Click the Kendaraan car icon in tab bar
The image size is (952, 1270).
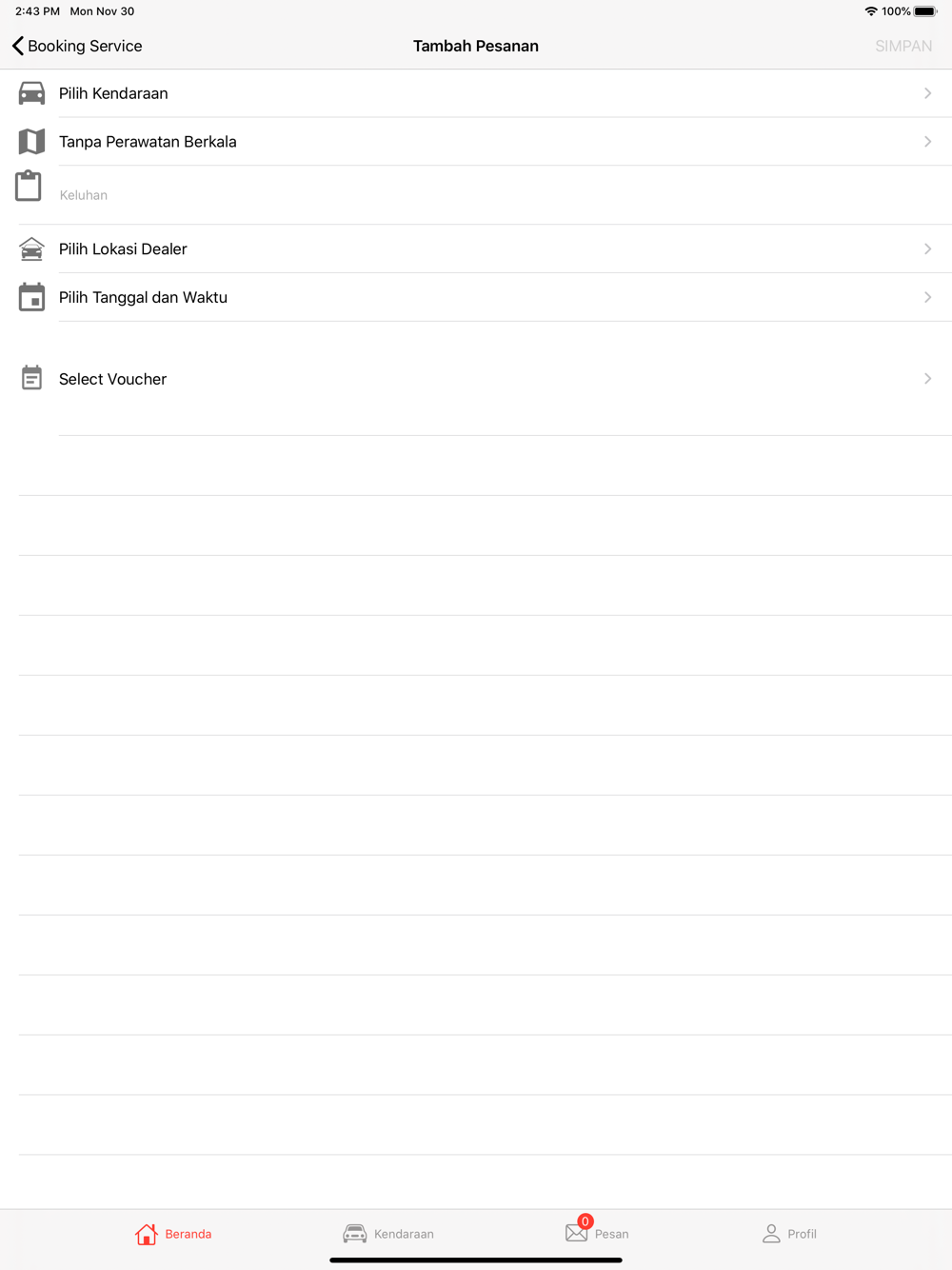pyautogui.click(x=354, y=1234)
